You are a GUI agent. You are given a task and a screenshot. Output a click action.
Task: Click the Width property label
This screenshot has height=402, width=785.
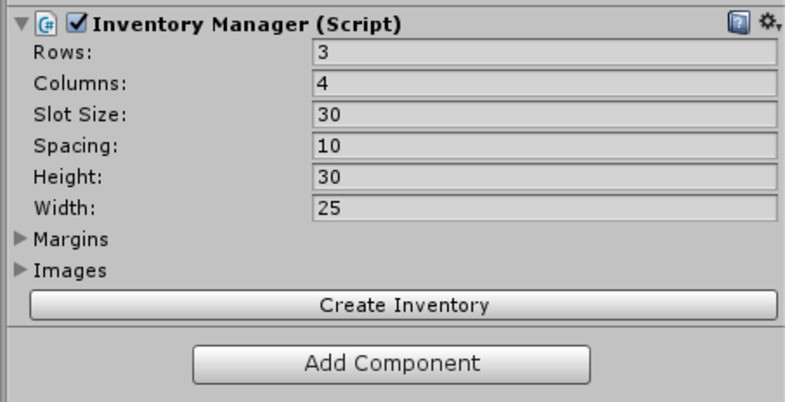coord(62,208)
